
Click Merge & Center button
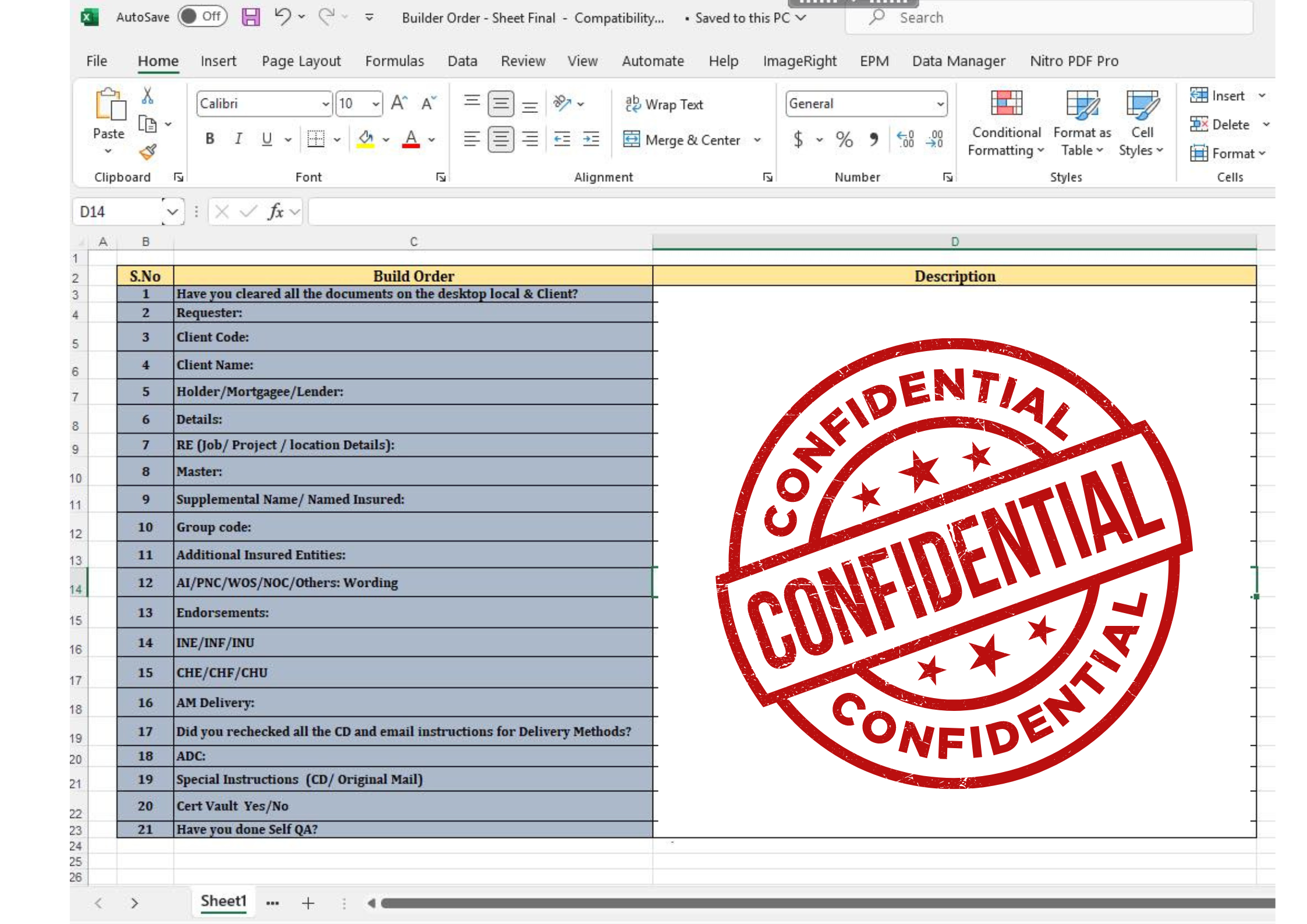click(682, 140)
